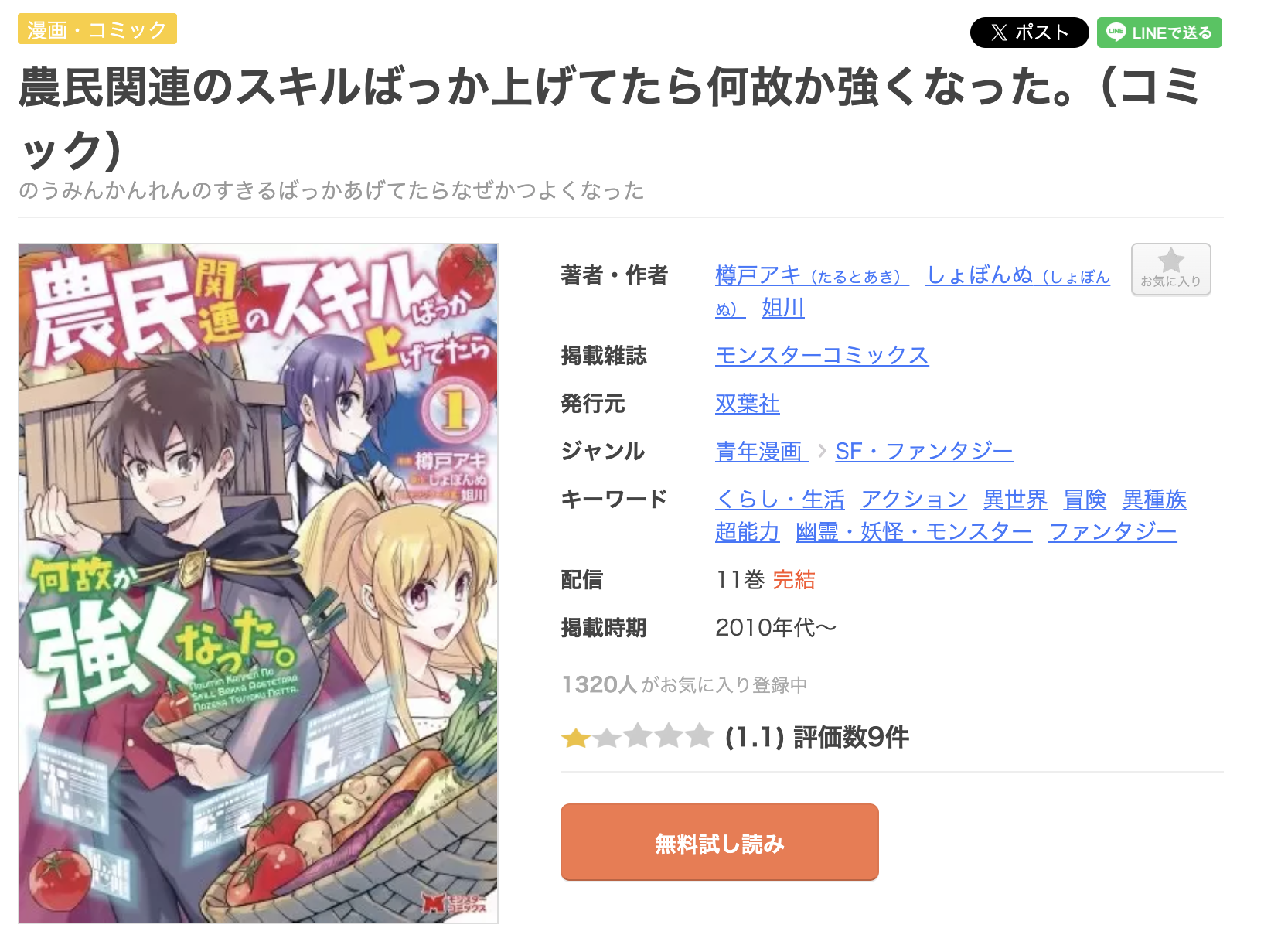The image size is (1288, 945).
Task: Click the 超能力 keyword link
Action: pos(748,532)
